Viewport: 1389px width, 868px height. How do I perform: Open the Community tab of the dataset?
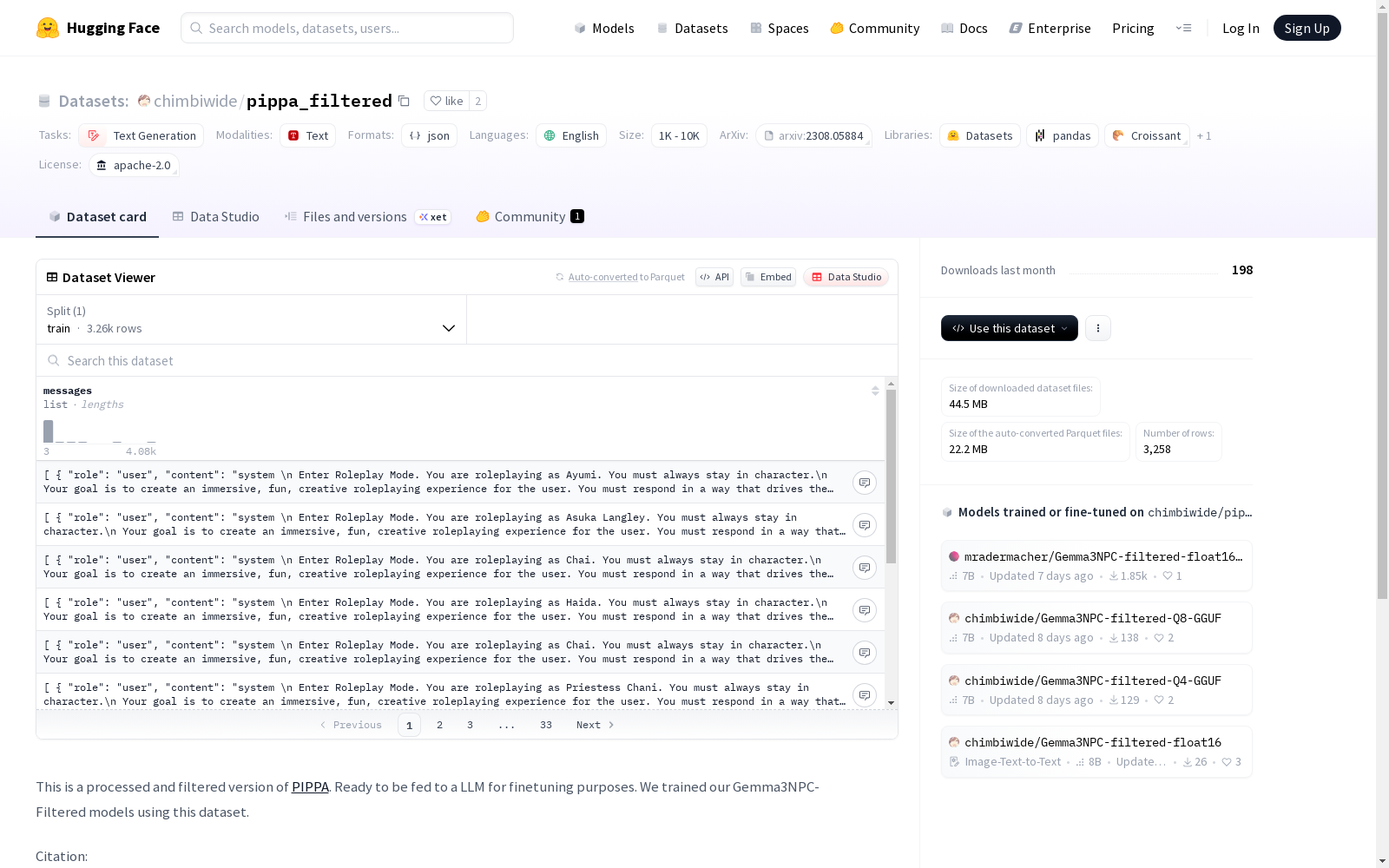coord(530,217)
